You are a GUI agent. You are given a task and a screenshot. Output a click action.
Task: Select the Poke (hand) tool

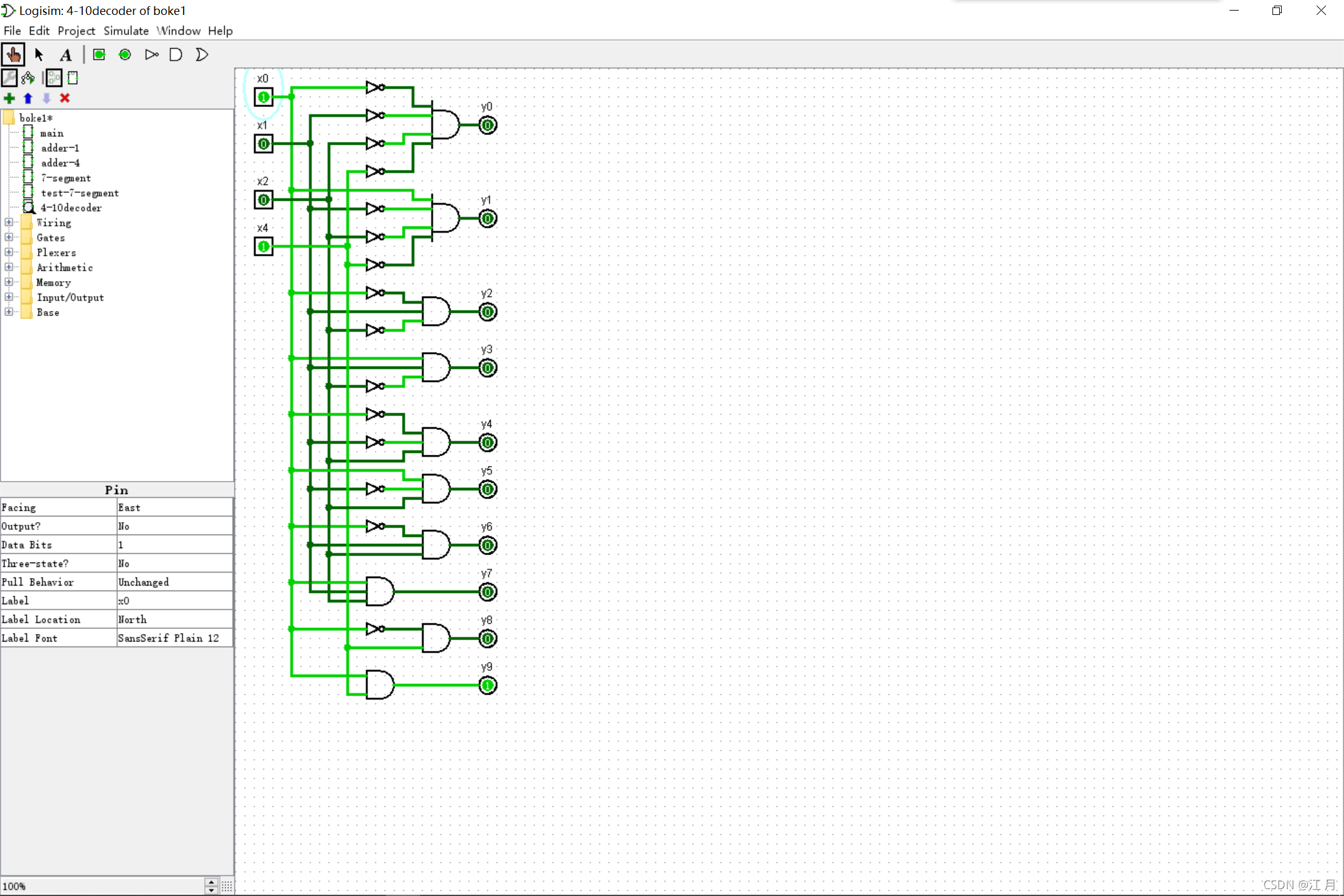(13, 55)
